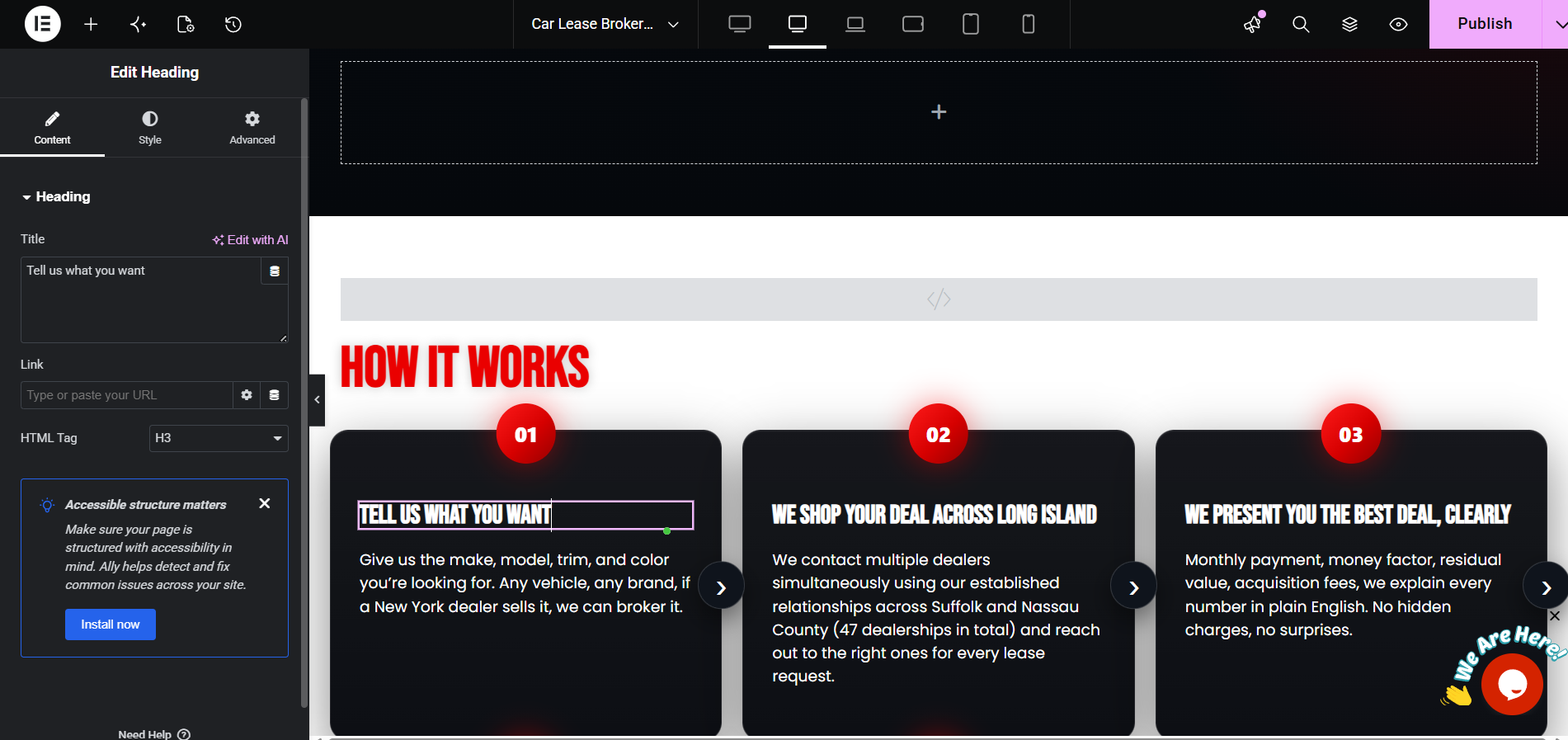Image resolution: width=1568 pixels, height=740 pixels.
Task: Open dynamic tags for Title field
Action: 275,271
